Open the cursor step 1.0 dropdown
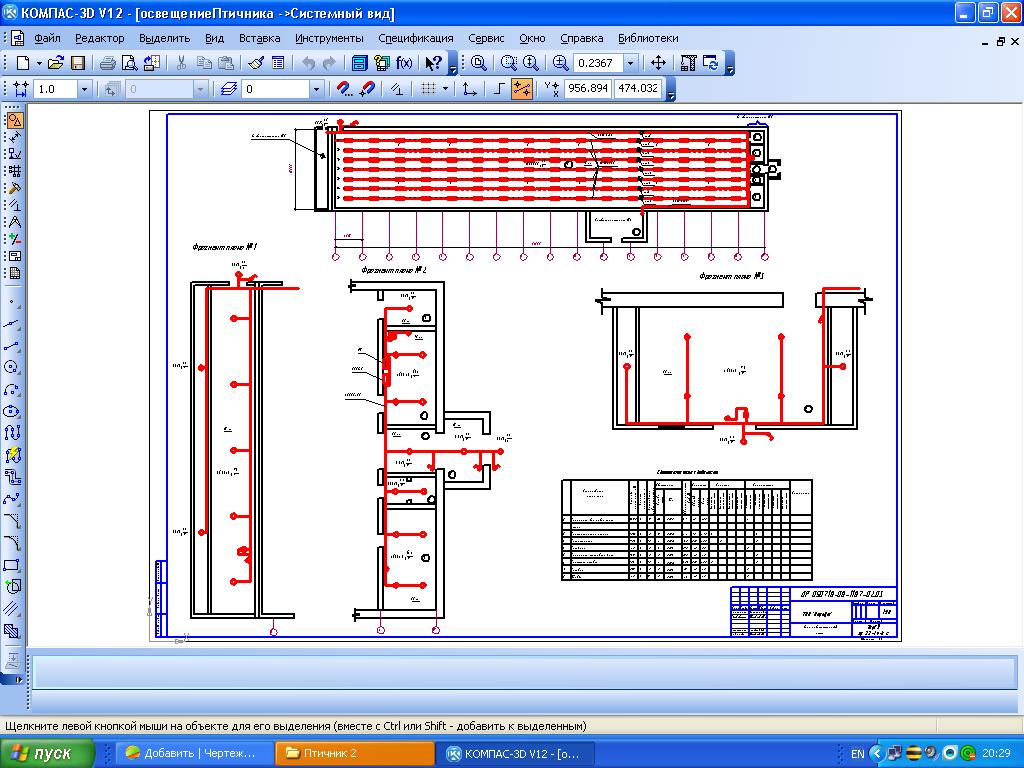This screenshot has height=768, width=1024. (x=84, y=89)
